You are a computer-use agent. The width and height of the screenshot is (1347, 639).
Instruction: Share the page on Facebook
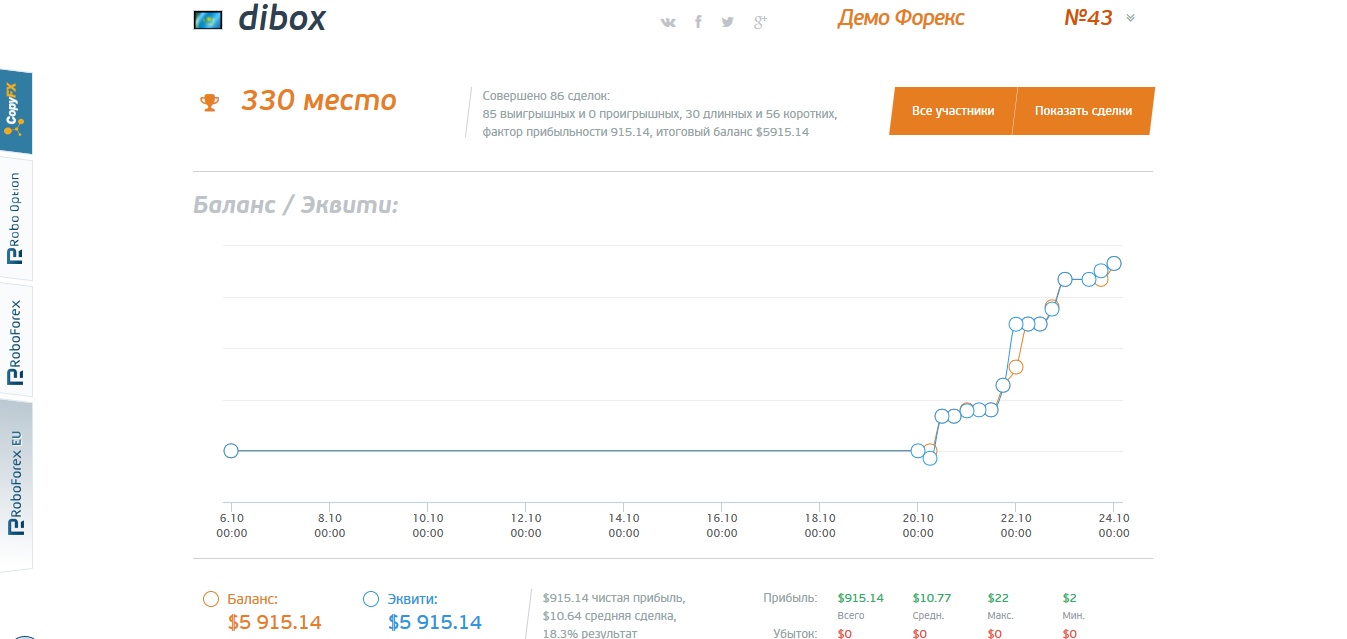click(698, 22)
